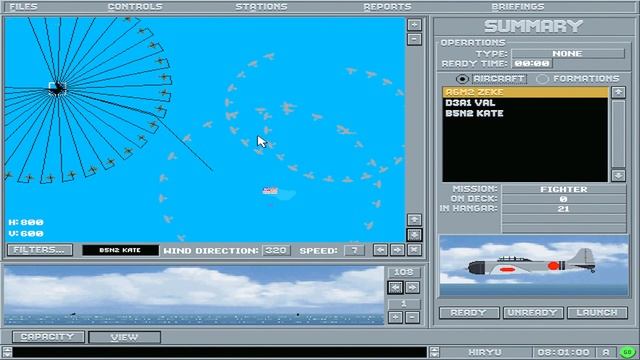640x360 pixels.
Task: Rotate horizon view right with double arrow
Action: (412, 288)
